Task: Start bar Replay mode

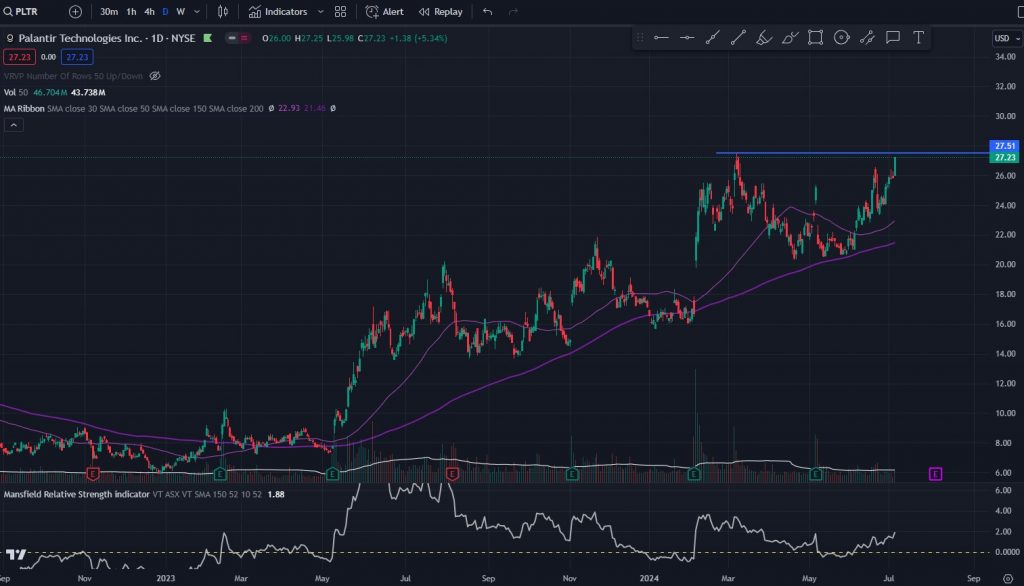Action: 441,12
